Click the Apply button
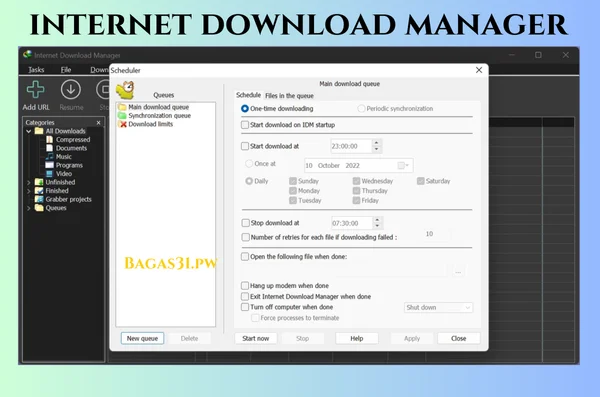600x397 pixels. [412, 338]
